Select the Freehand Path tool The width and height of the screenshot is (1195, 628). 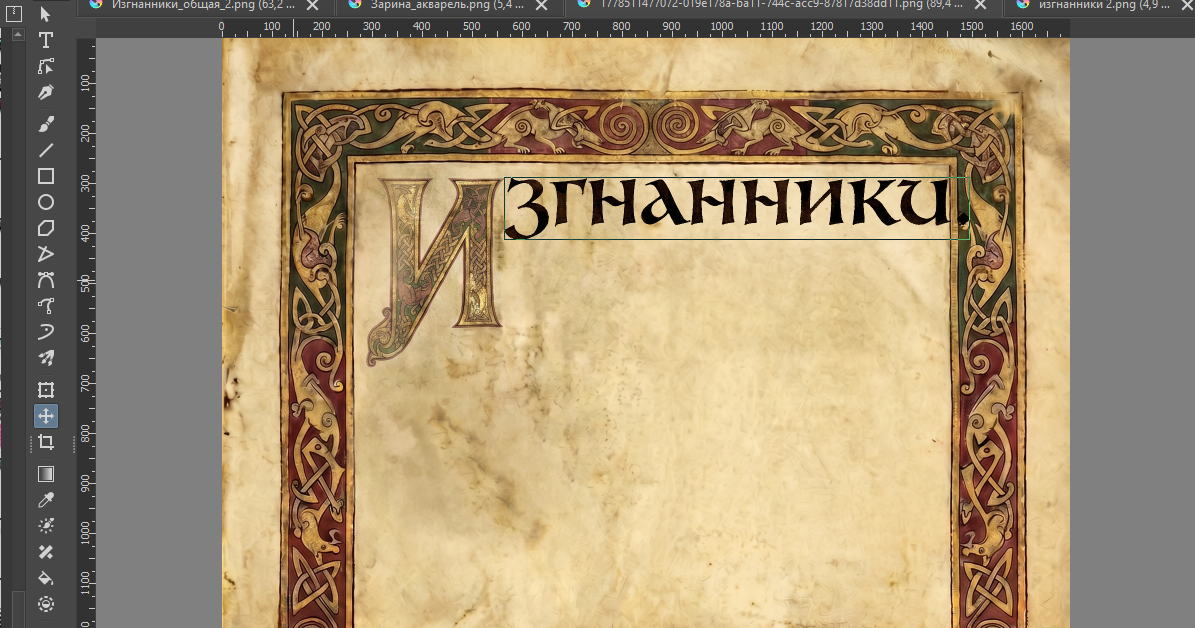(46, 306)
